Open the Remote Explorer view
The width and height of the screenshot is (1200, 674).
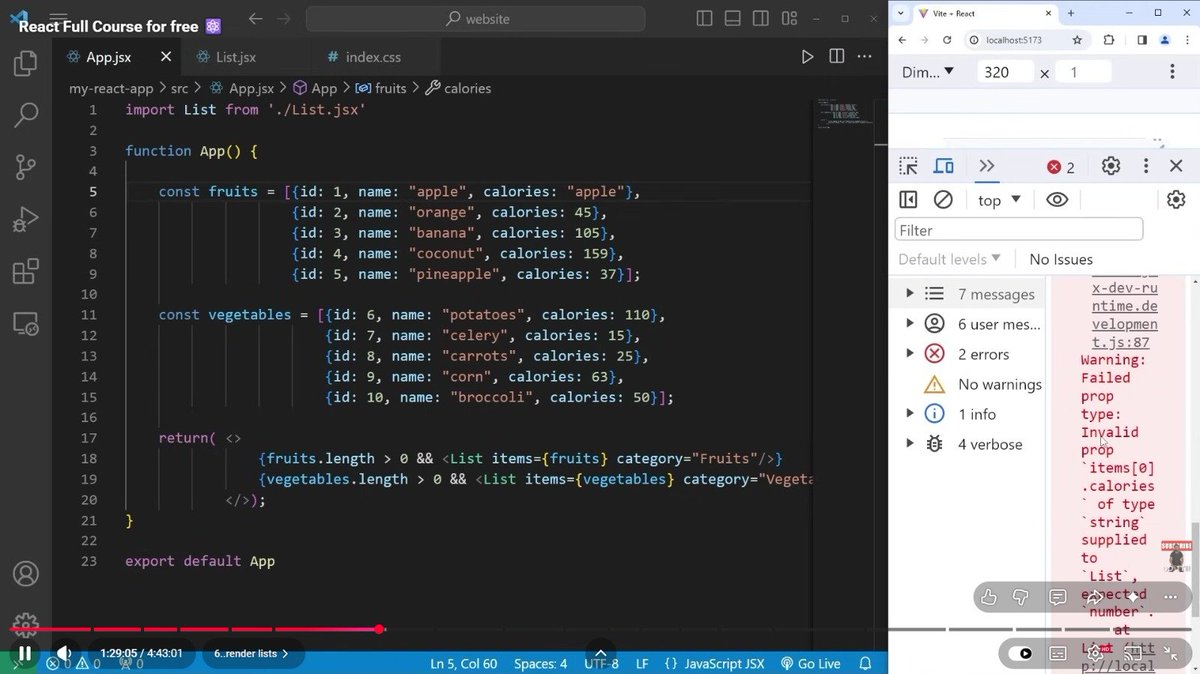click(26, 323)
